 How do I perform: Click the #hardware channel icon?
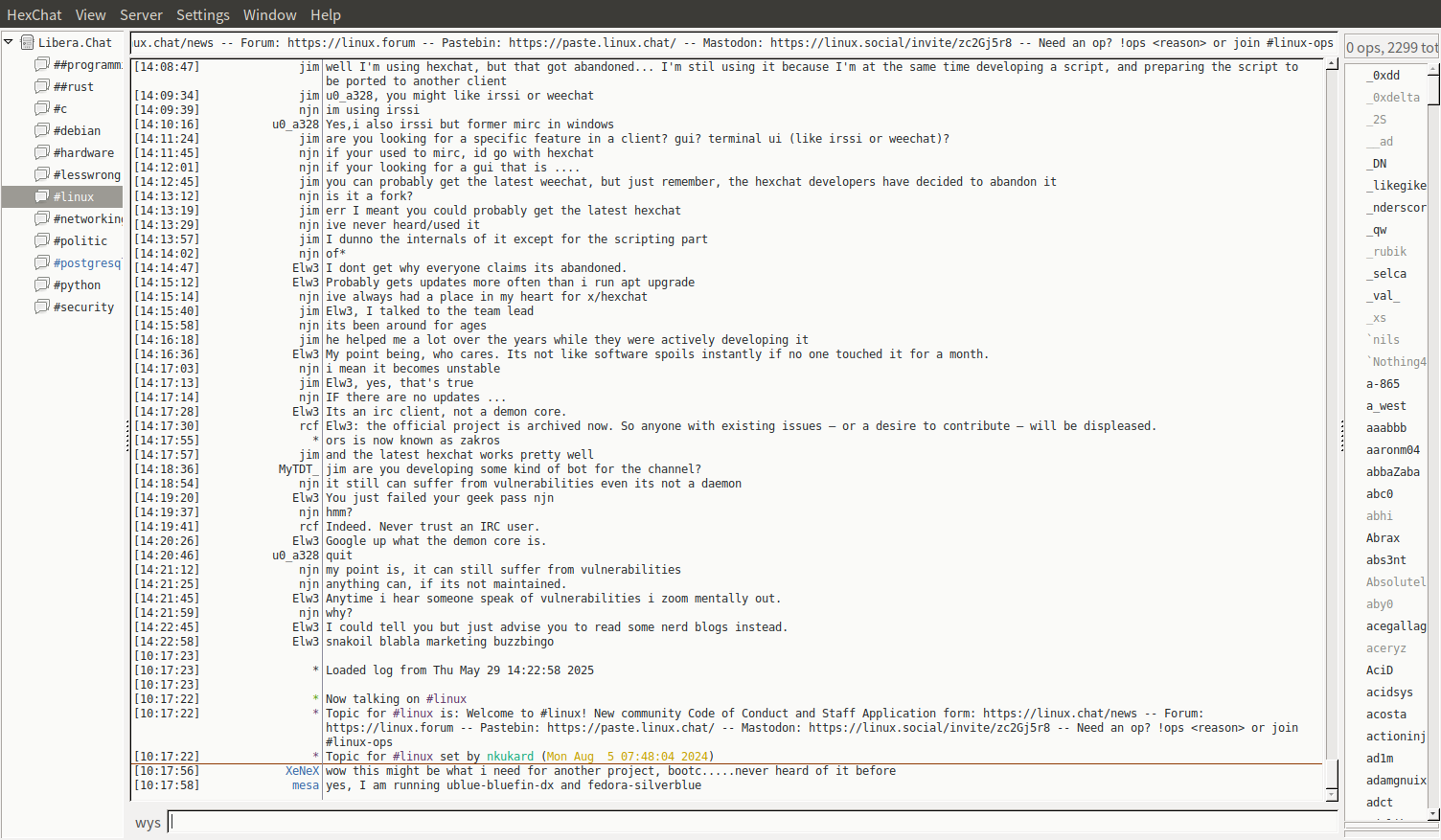[42, 152]
